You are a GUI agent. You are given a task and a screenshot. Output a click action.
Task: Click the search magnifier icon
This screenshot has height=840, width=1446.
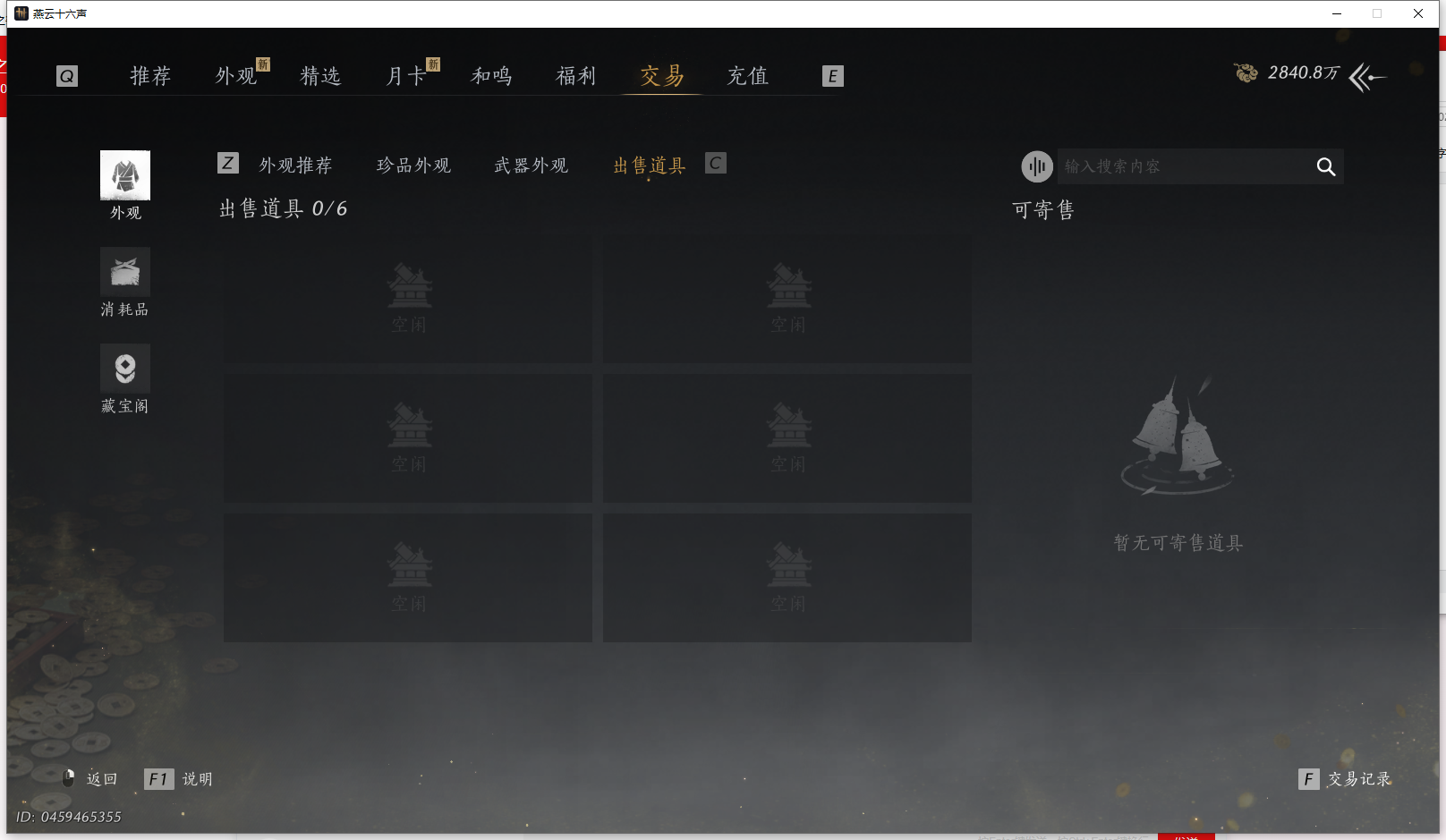(1325, 166)
